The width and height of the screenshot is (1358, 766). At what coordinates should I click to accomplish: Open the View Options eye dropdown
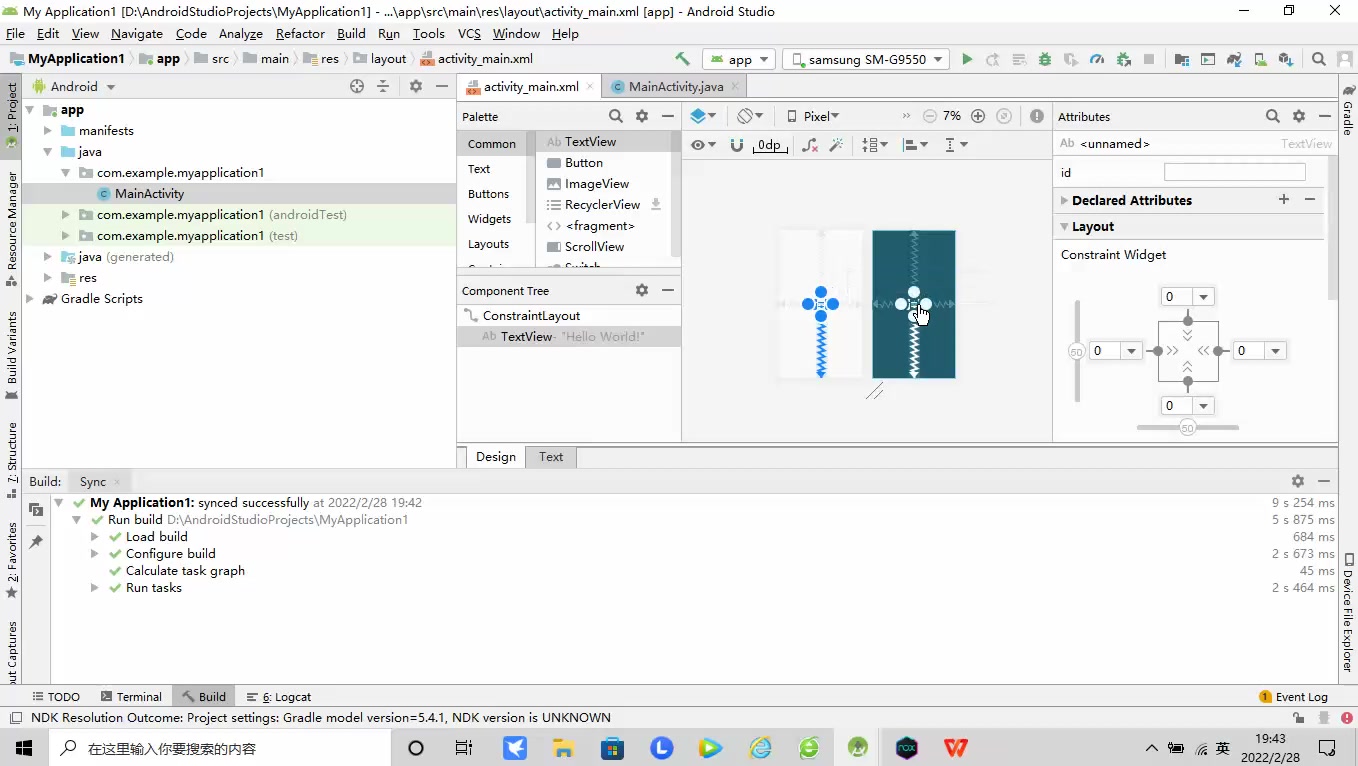click(x=704, y=145)
